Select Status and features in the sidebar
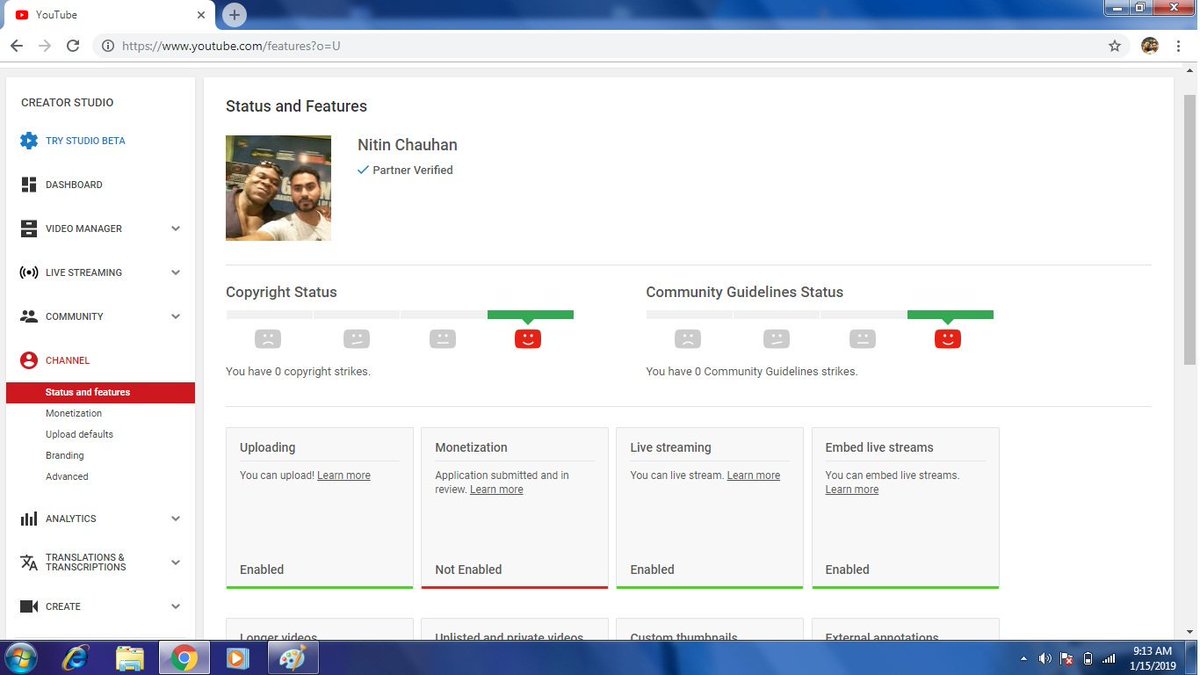This screenshot has width=1200, height=675. pyautogui.click(x=100, y=392)
